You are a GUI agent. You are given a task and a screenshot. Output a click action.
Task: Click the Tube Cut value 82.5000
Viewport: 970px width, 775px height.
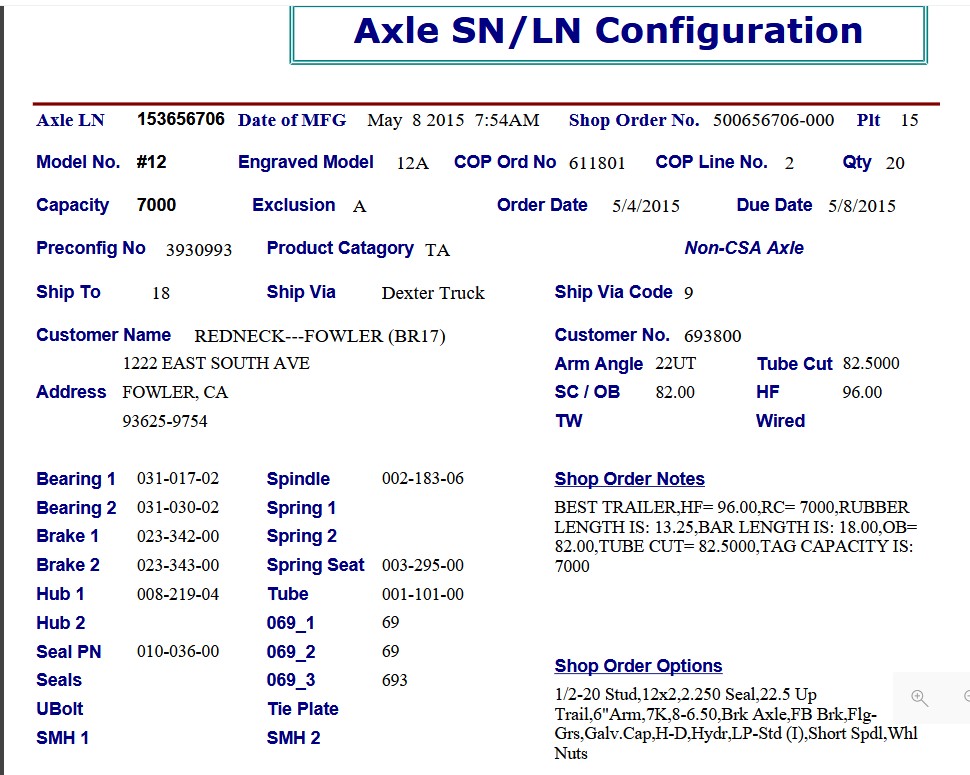(871, 364)
